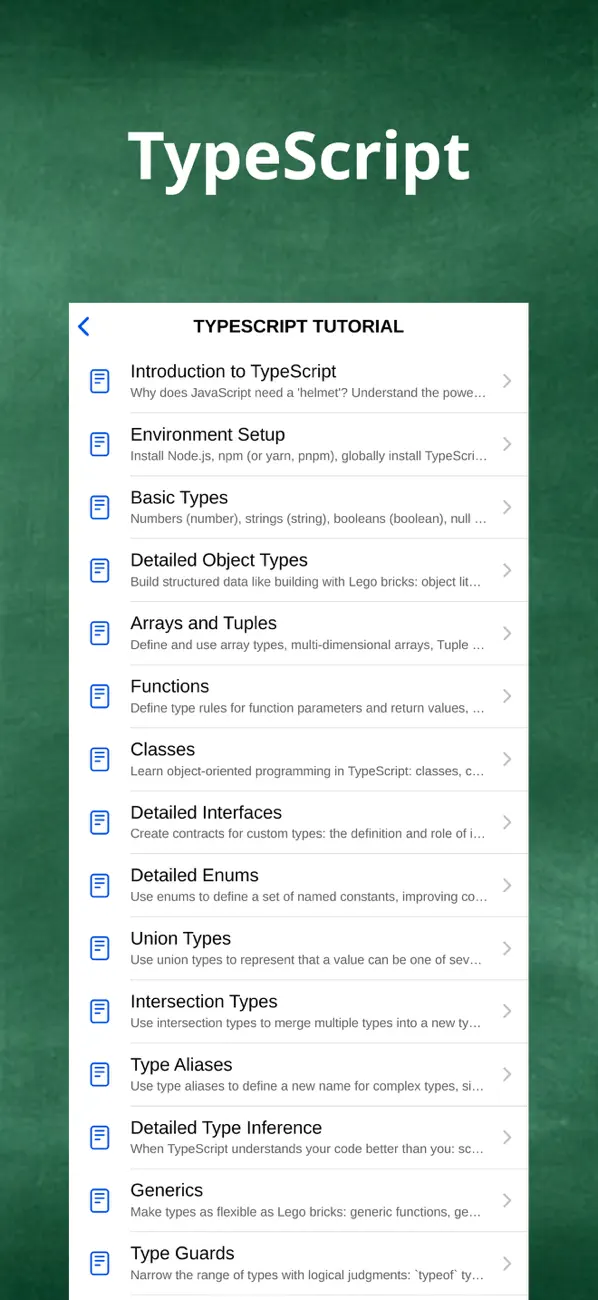Image resolution: width=598 pixels, height=1300 pixels.
Task: Expand chevron on Detailed Object Types row
Action: 507,570
